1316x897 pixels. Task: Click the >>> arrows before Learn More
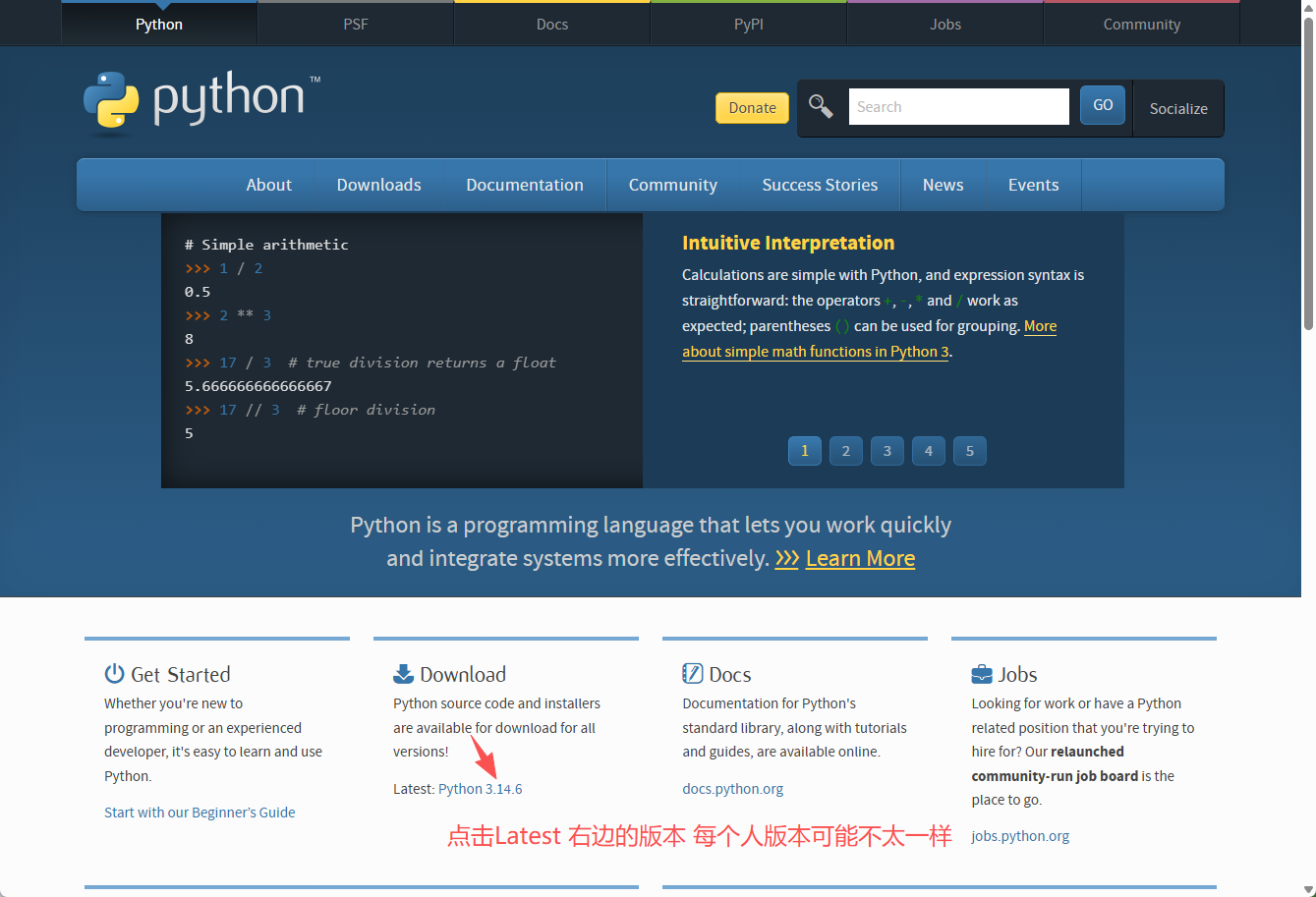pos(786,559)
